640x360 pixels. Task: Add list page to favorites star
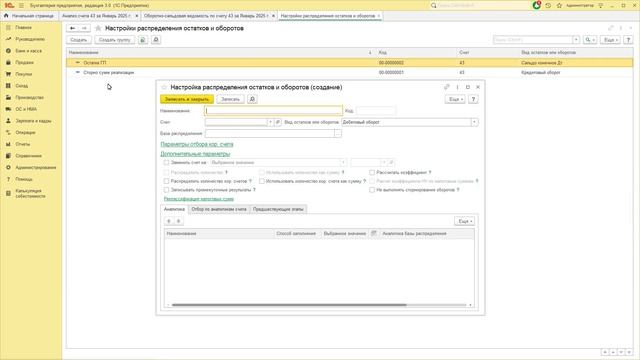coord(98,28)
